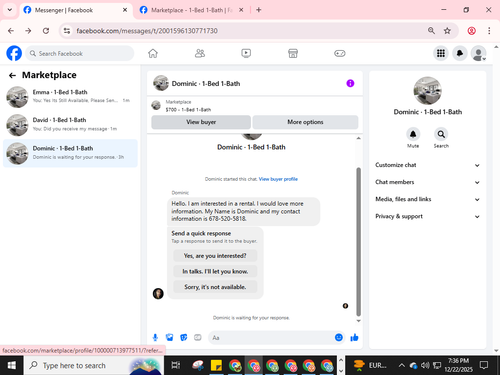The image size is (500, 375).
Task: Open the tab search dropdown arrow
Action: (10, 10)
